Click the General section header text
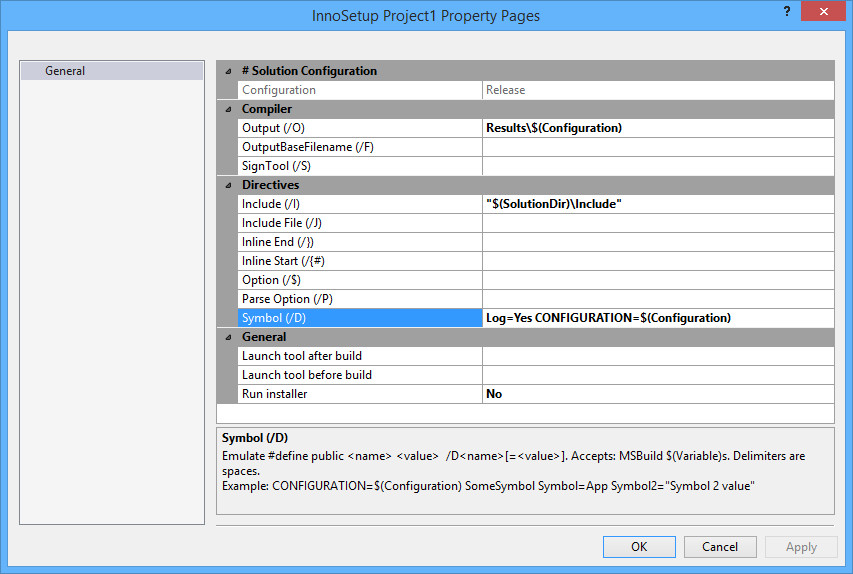The height and width of the screenshot is (574, 853). click(264, 337)
